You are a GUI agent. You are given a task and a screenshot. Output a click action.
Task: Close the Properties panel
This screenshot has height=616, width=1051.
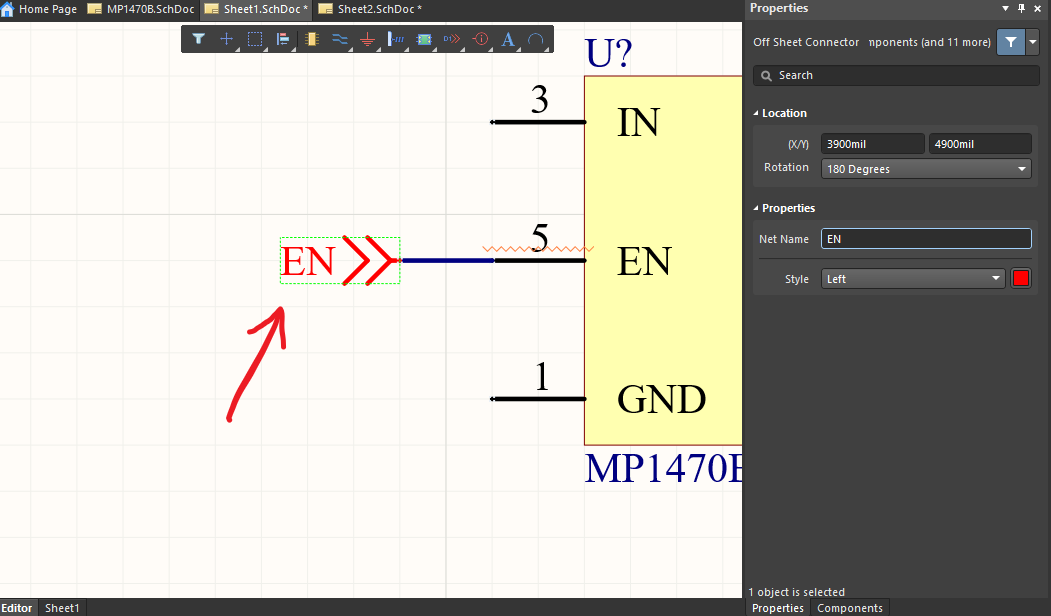coord(1038,8)
